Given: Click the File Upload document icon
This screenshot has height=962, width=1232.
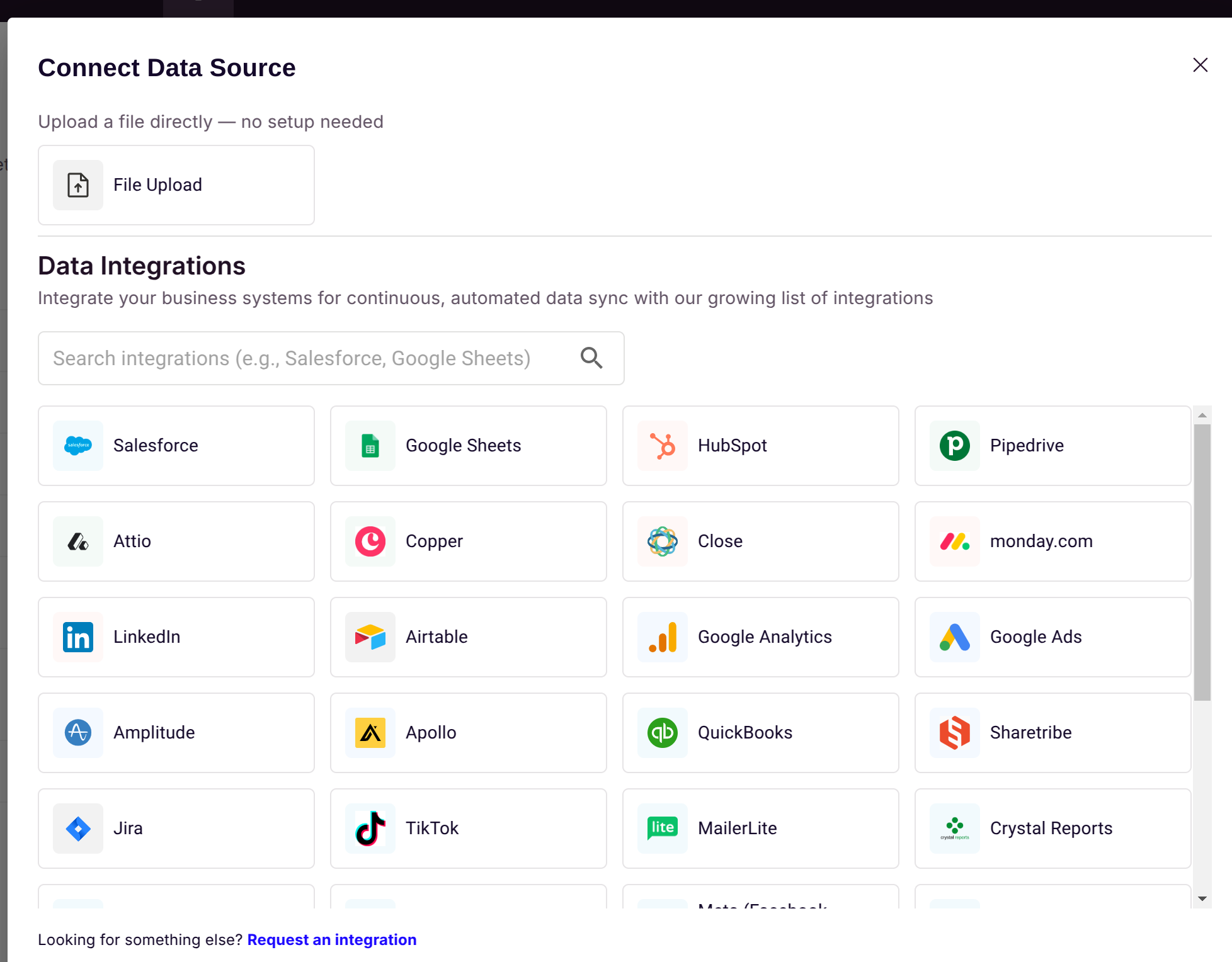Looking at the screenshot, I should click(x=78, y=185).
